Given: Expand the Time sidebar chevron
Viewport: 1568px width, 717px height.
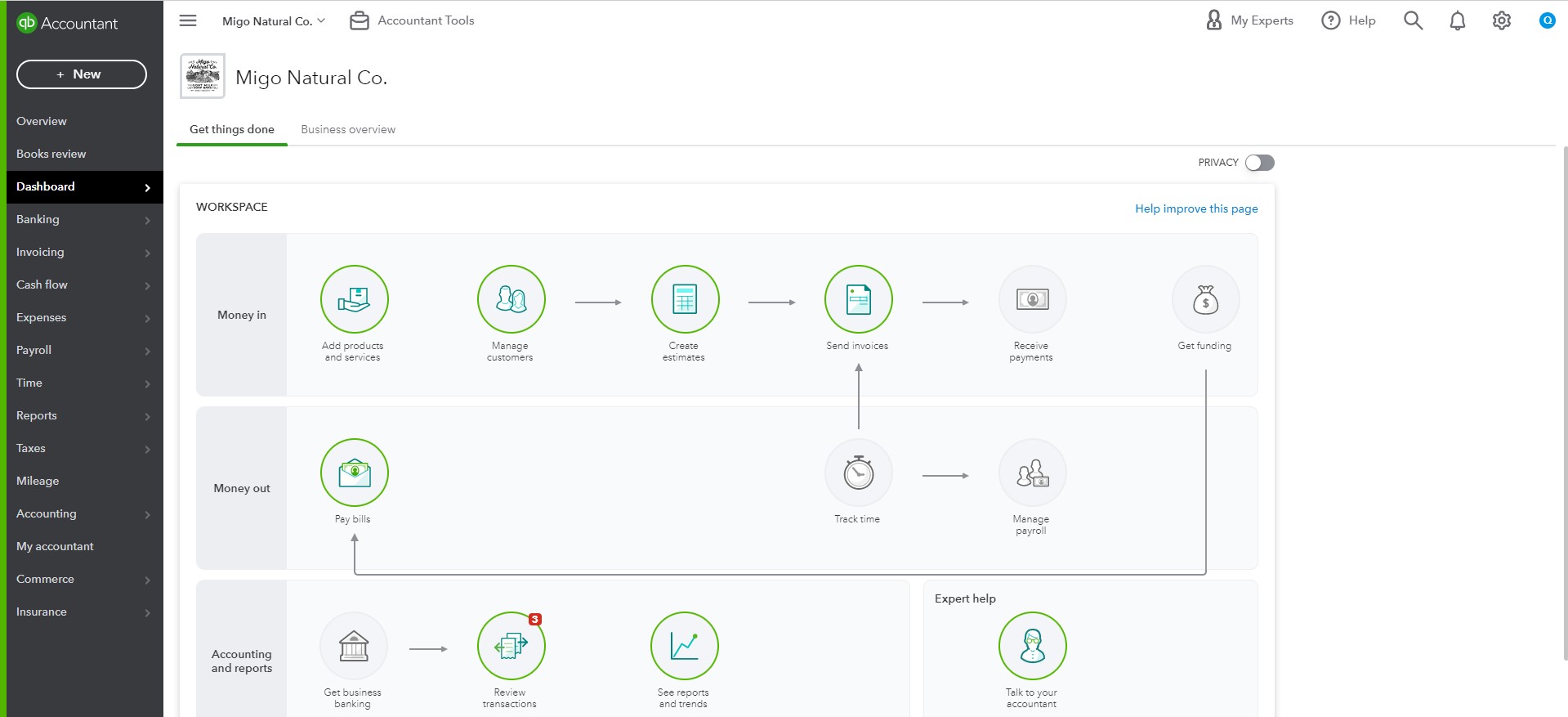Looking at the screenshot, I should [x=147, y=383].
